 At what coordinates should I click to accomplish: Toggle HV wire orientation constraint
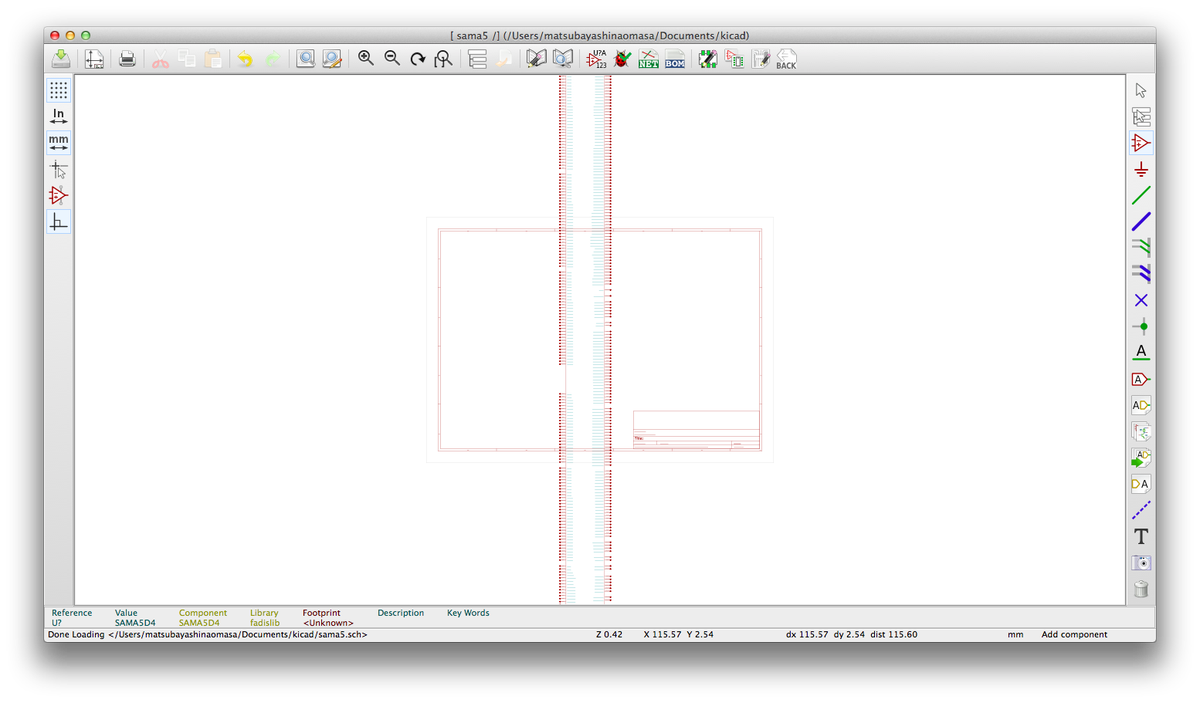(59, 221)
